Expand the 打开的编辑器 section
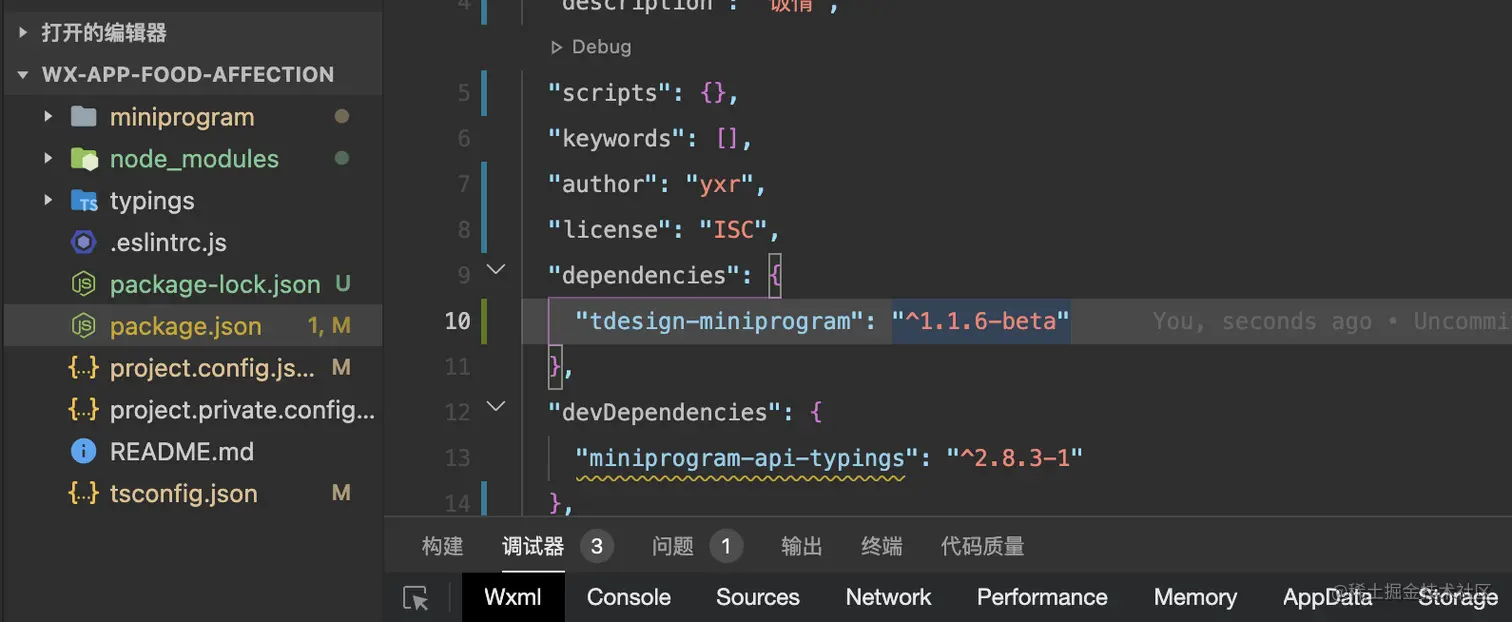The height and width of the screenshot is (622, 1512). point(24,33)
